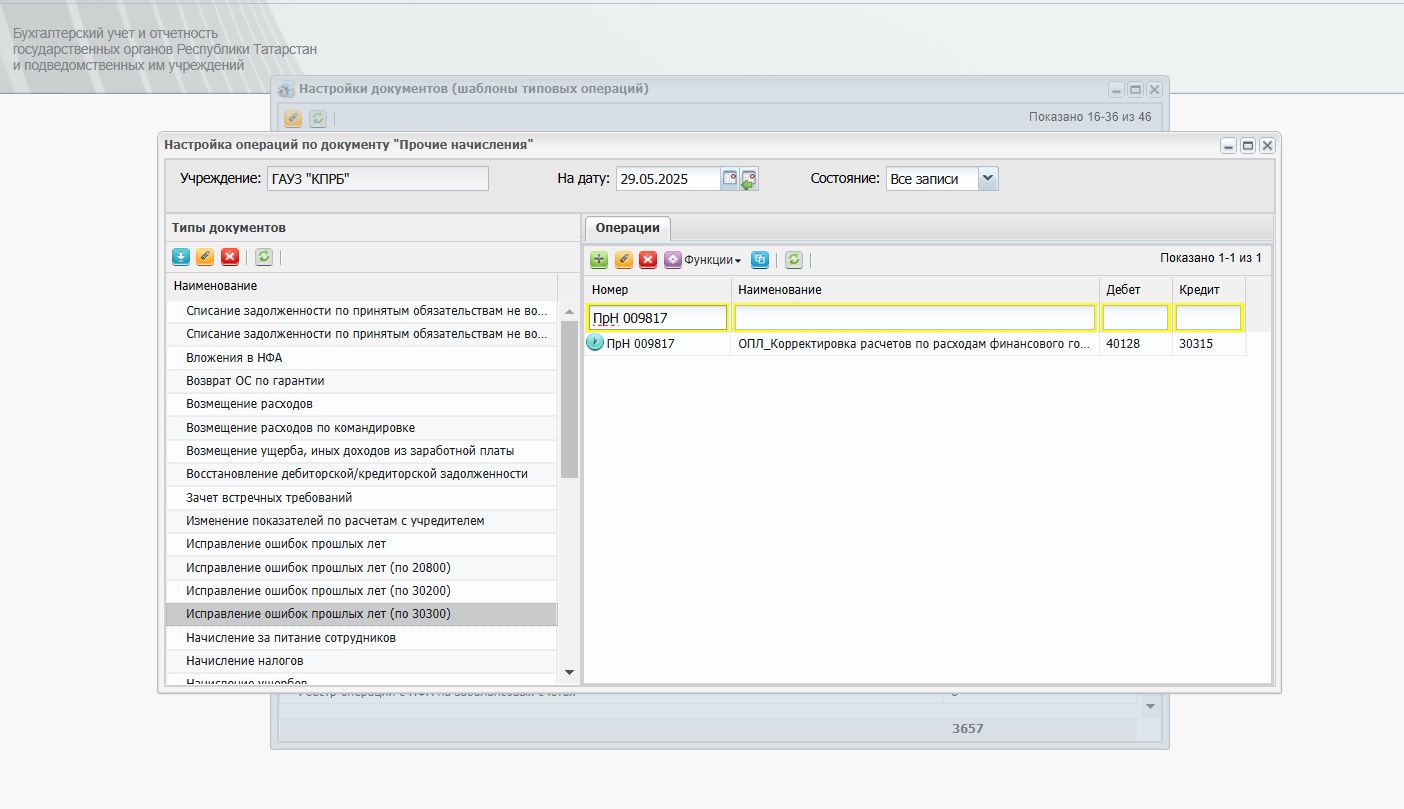
Task: Import document types with blue arrow icon
Action: [x=181, y=257]
